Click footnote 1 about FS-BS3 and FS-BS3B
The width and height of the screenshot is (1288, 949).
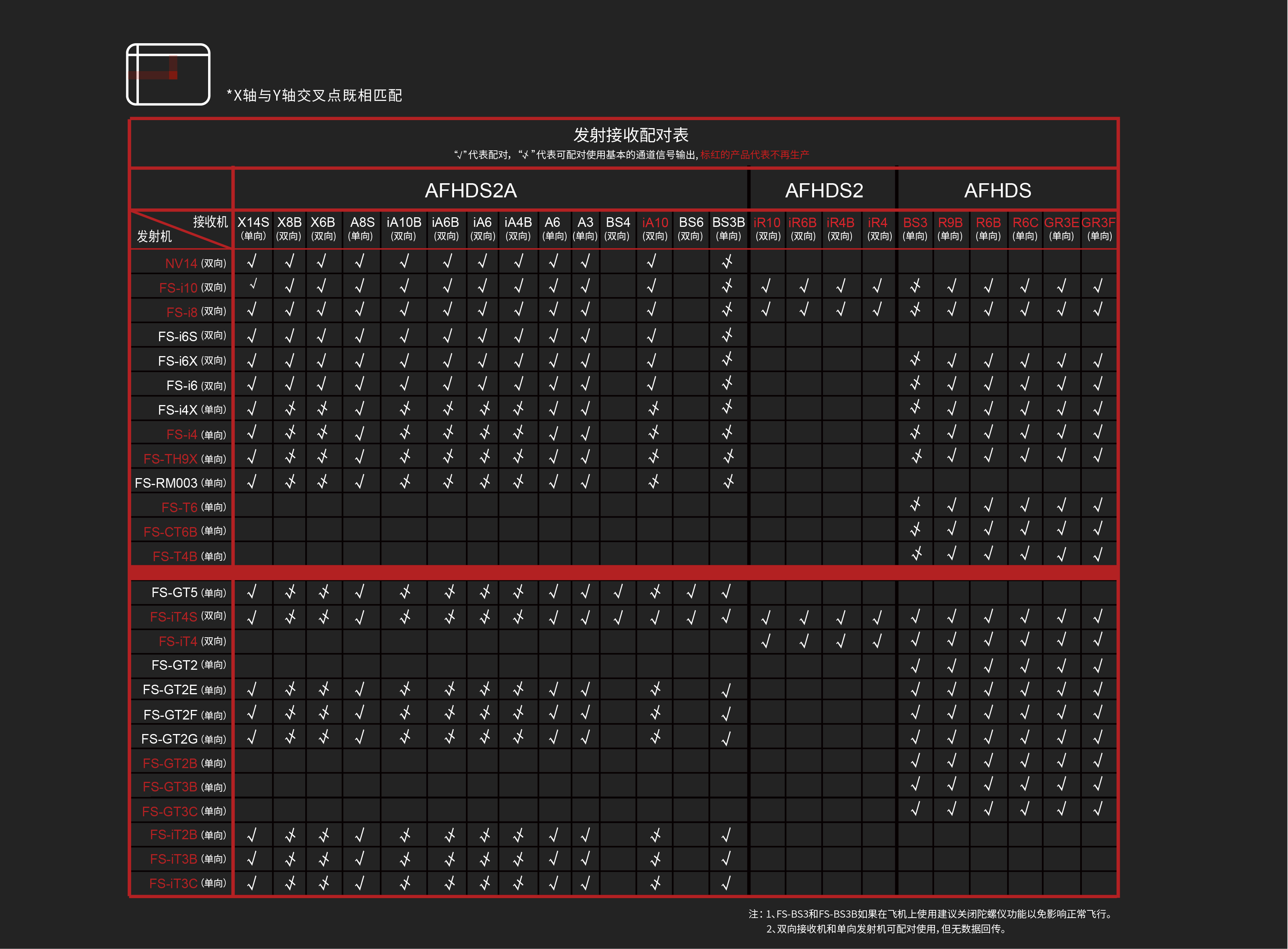click(x=931, y=913)
